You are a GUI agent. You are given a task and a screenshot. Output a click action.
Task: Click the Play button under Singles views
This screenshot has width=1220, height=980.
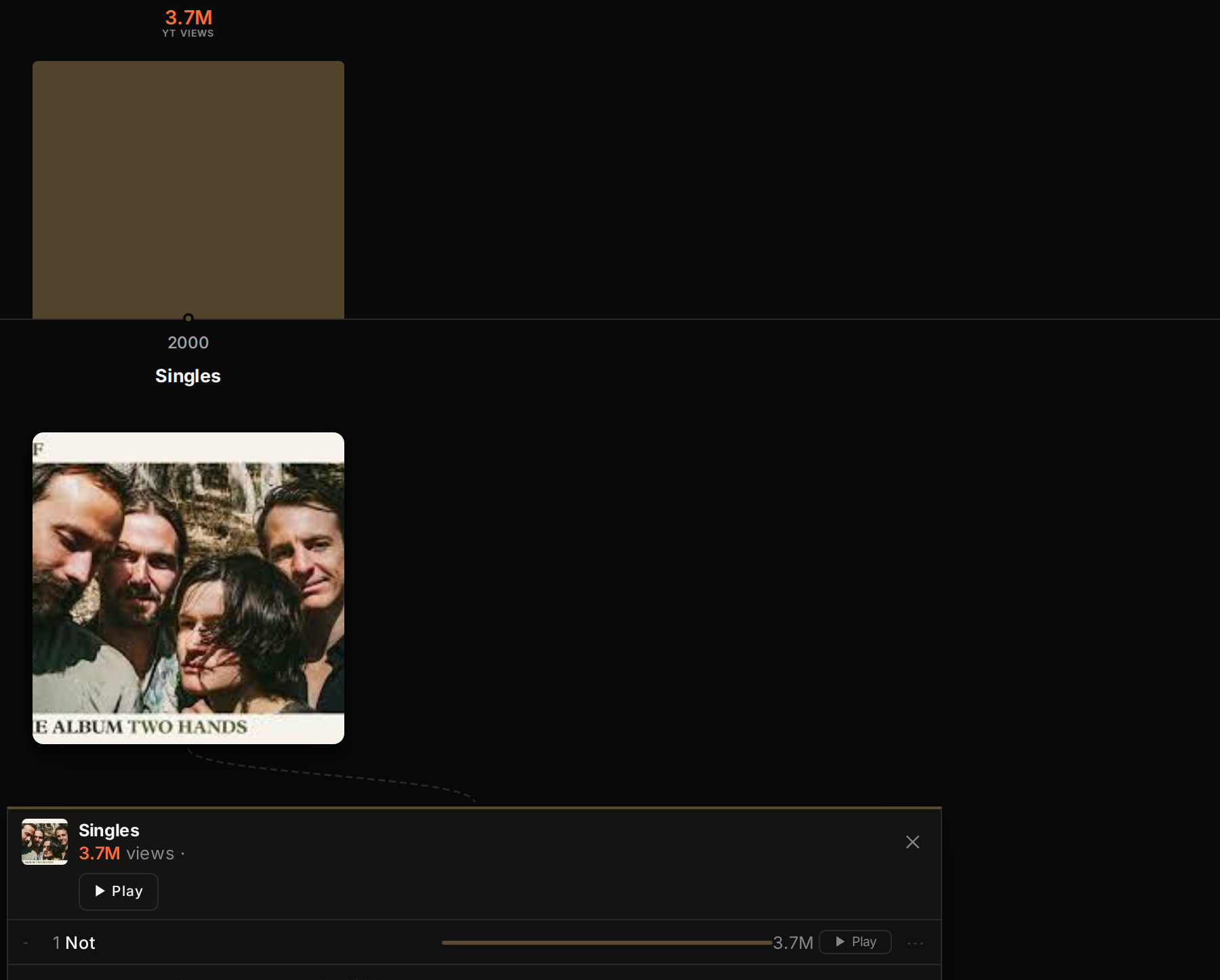click(119, 891)
